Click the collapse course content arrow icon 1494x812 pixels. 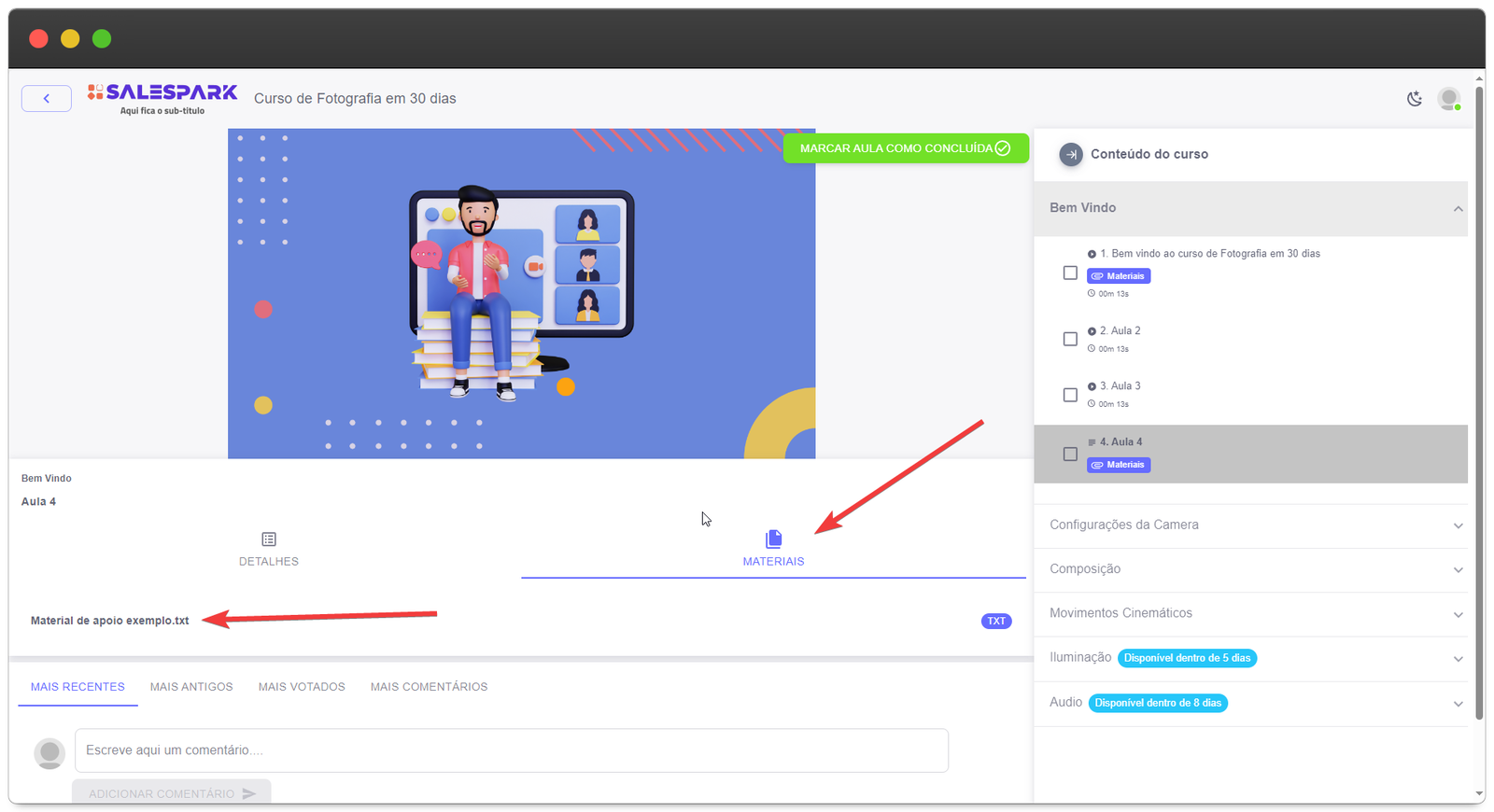[x=1071, y=154]
